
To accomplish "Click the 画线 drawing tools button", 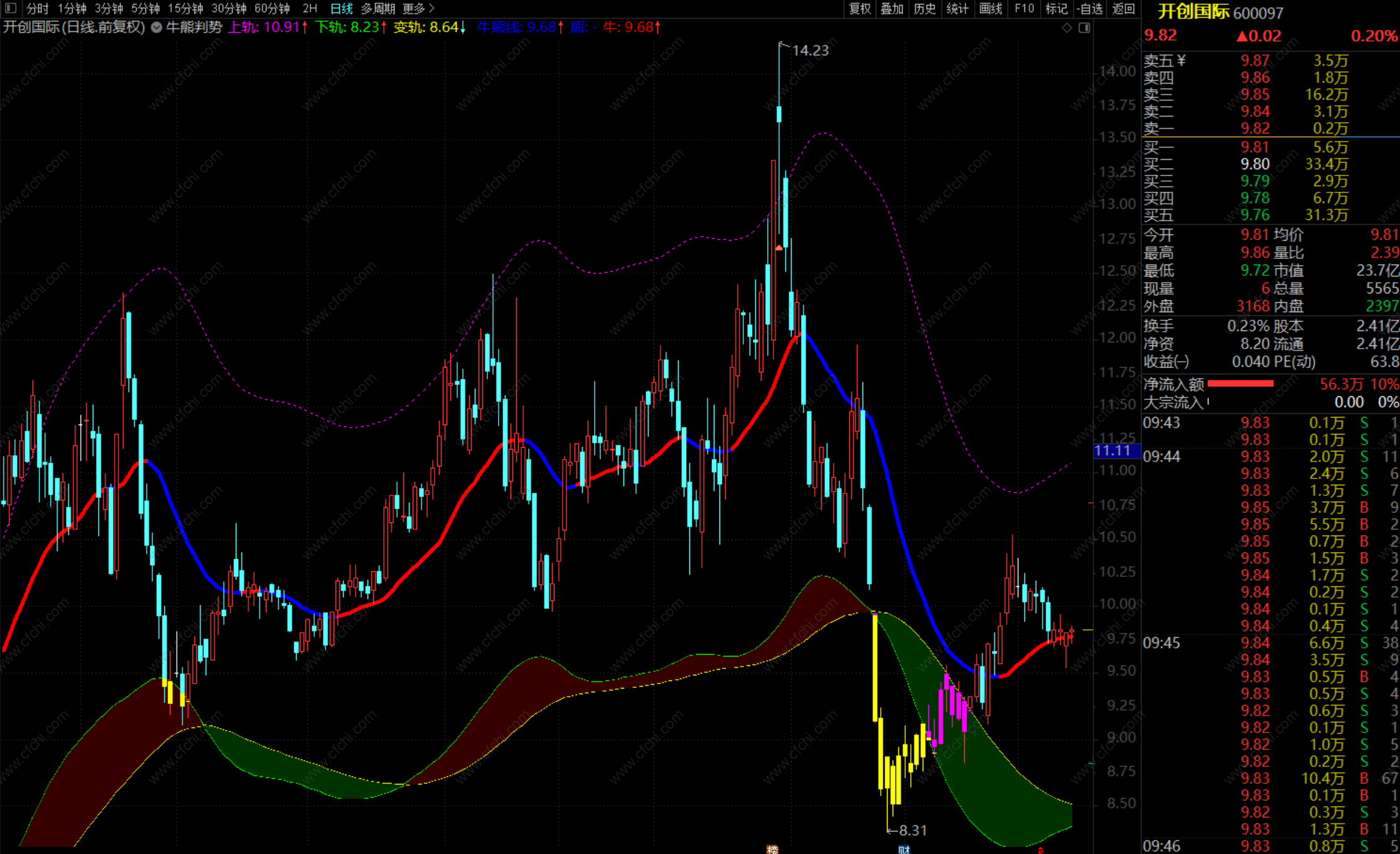I will click(x=990, y=8).
